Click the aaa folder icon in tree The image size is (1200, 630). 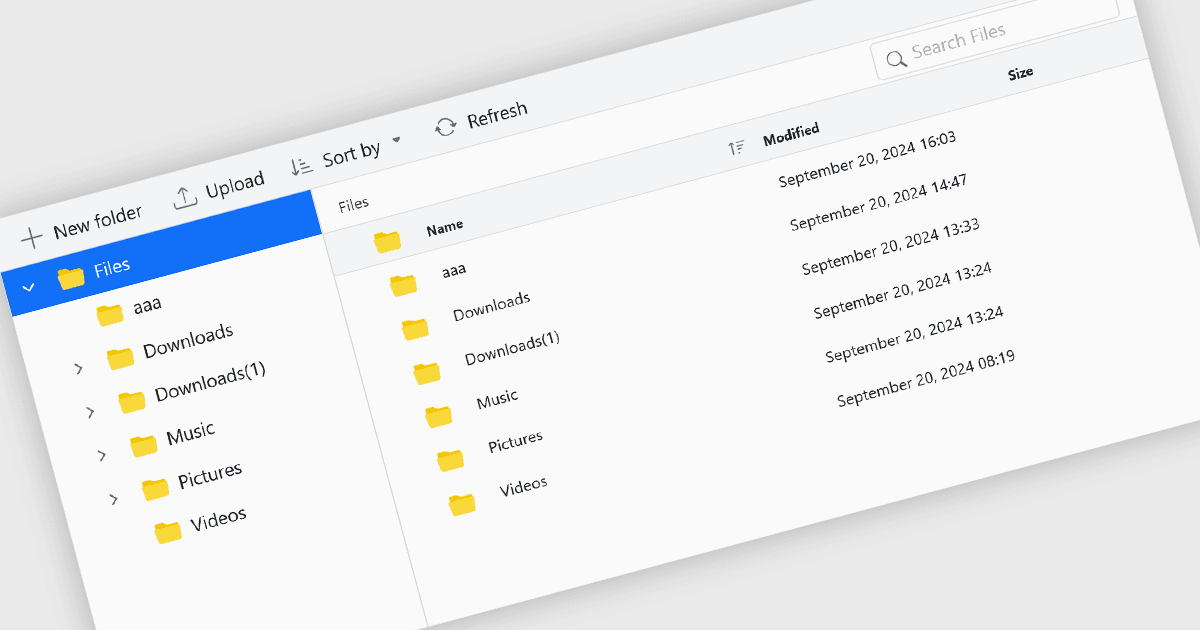point(110,315)
